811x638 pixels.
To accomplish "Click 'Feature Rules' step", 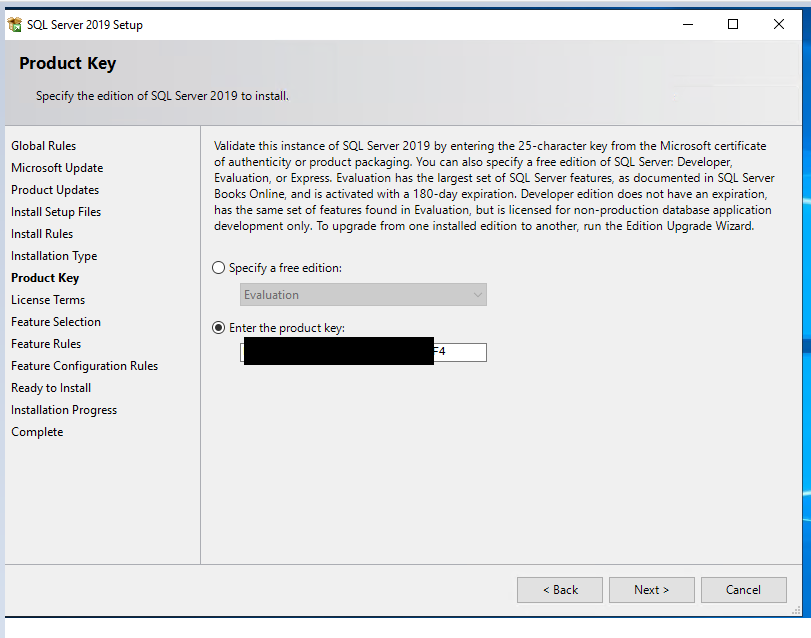I will [x=46, y=344].
